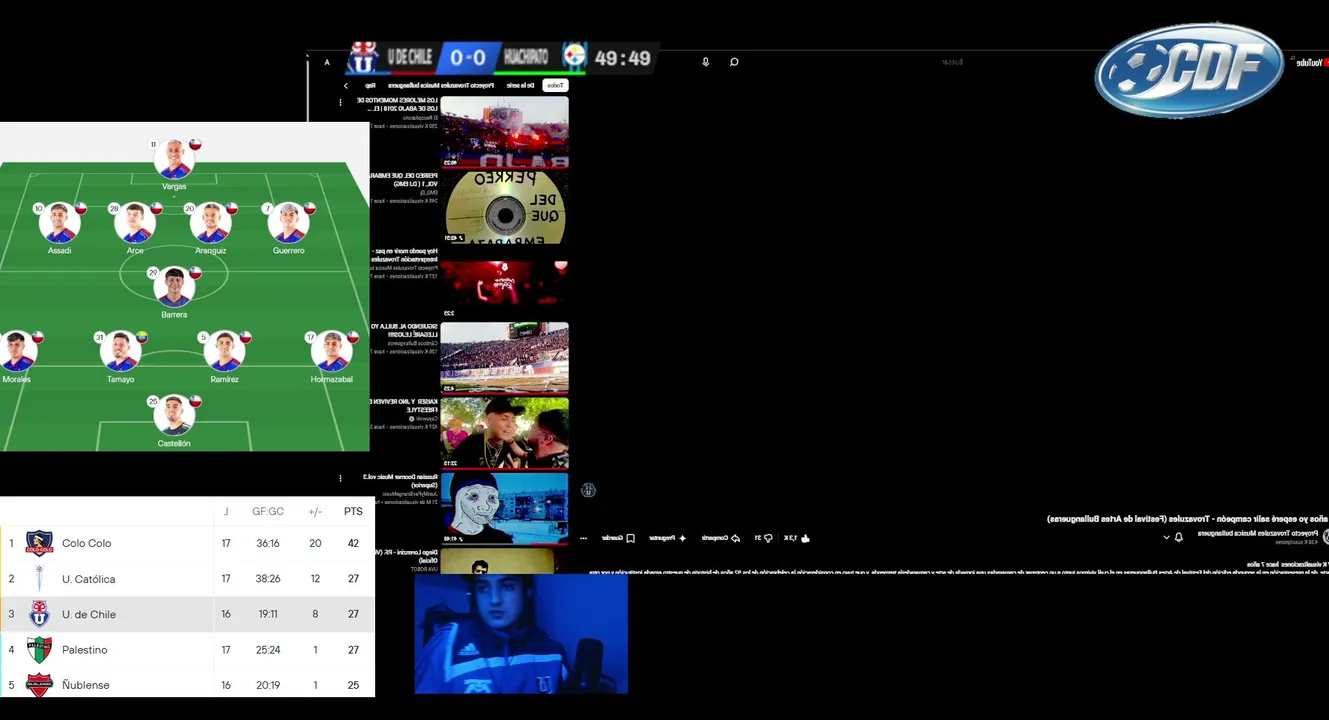Open the notification bell dropdown for the channel

click(x=1173, y=537)
